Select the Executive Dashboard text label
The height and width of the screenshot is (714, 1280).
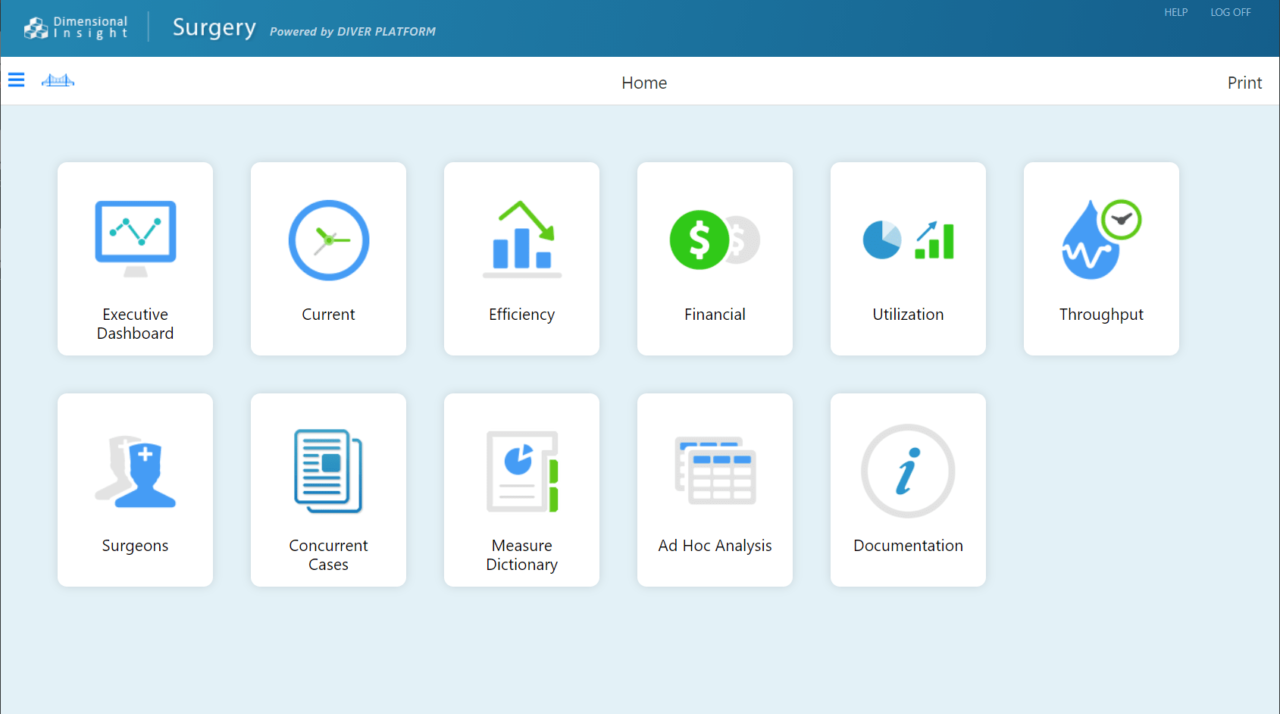[x=135, y=324]
